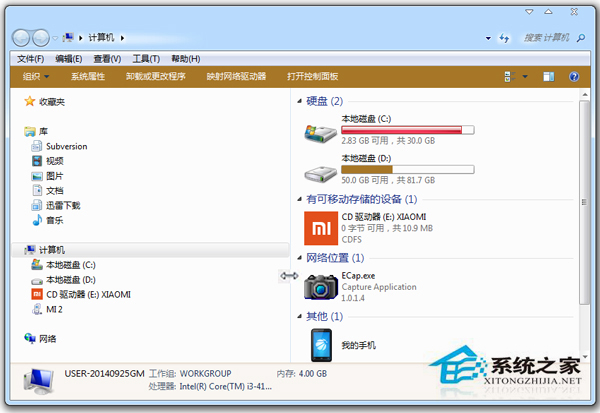Image resolution: width=600 pixels, height=413 pixels.
Task: Click the 内存: 4.00 GB status entry
Action: coord(302,374)
